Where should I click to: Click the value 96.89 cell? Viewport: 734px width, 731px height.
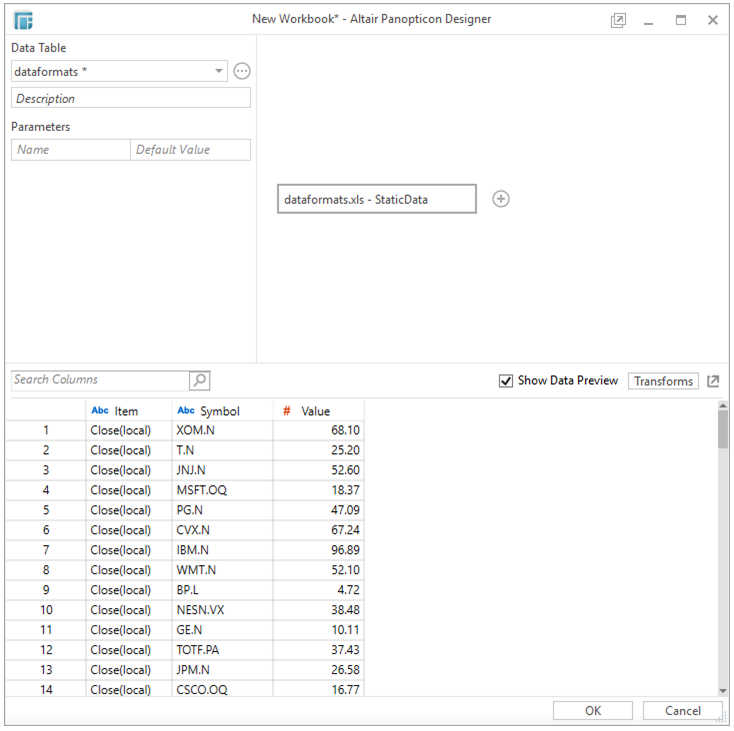pos(318,550)
